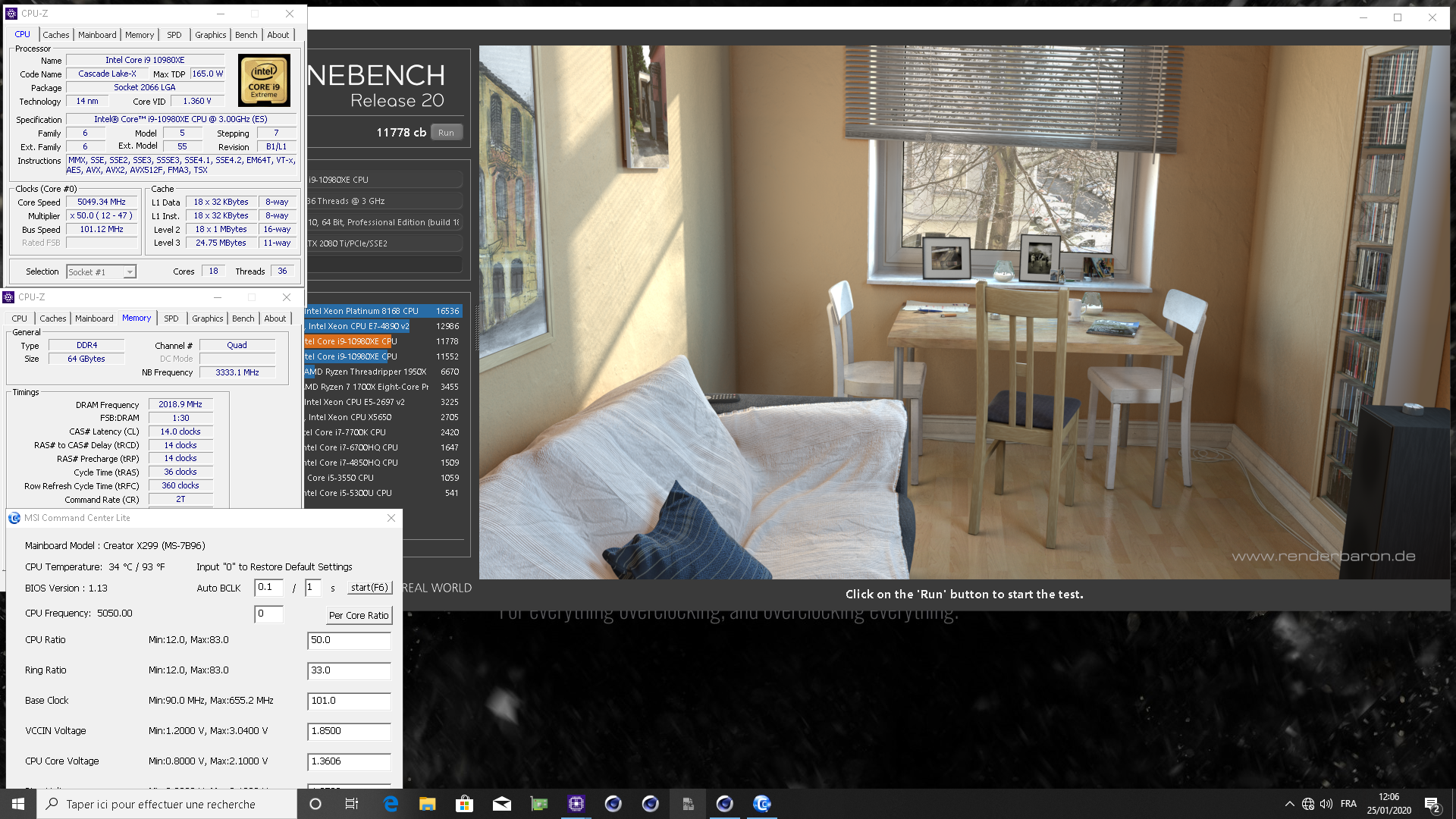Viewport: 1456px width, 819px height.
Task: Switch to CPU-Z purple chip taskbar icon
Action: [576, 804]
